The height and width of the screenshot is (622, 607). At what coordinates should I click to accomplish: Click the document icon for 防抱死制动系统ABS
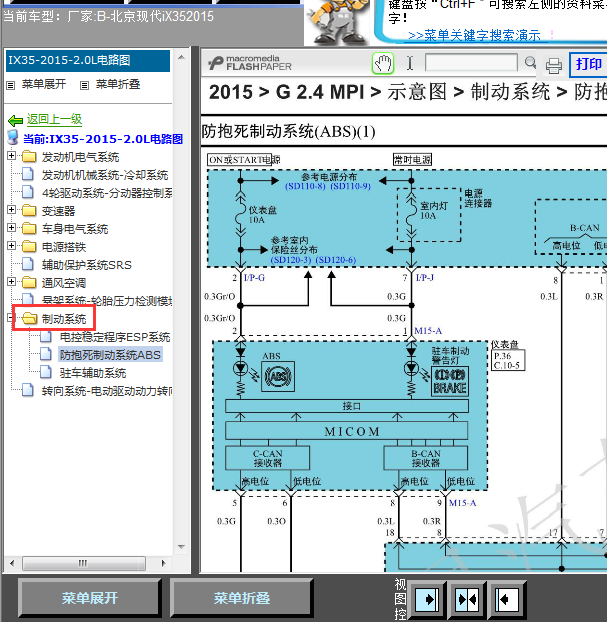(x=46, y=354)
